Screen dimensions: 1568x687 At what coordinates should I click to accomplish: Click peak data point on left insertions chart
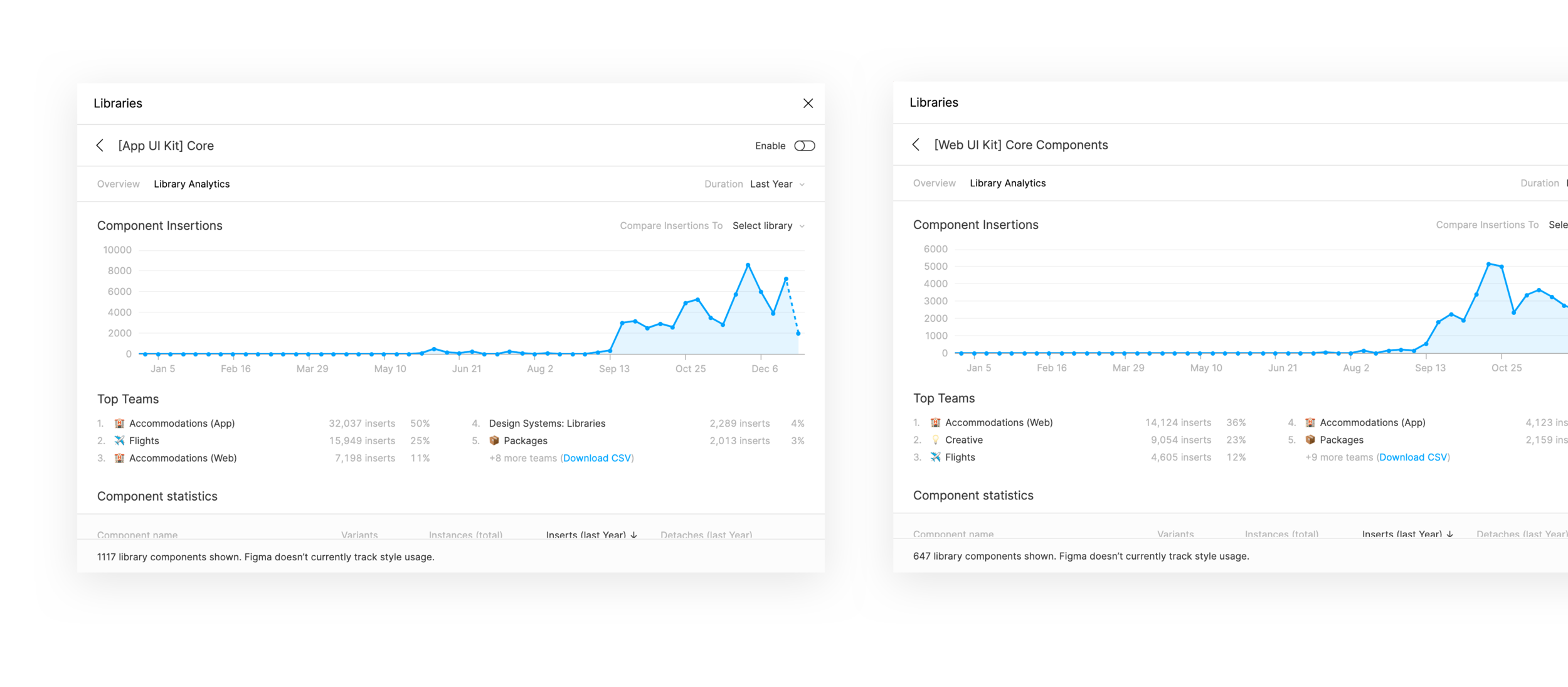pyautogui.click(x=748, y=265)
